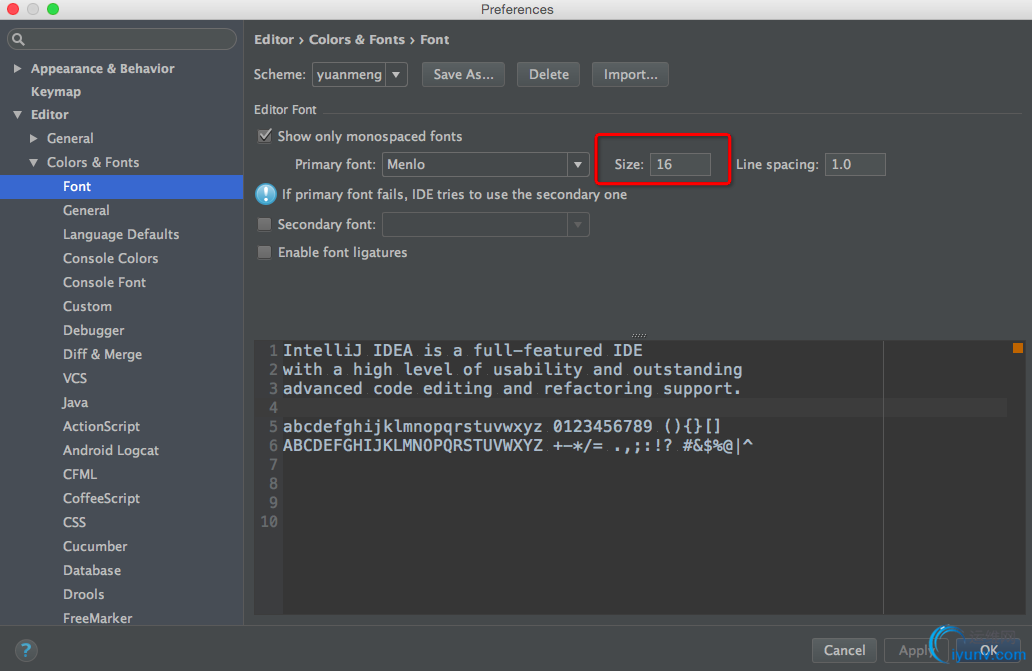Click preview line starting 'IntelliJ IDEA is'
Viewport: 1032px width, 671px height.
(x=463, y=350)
